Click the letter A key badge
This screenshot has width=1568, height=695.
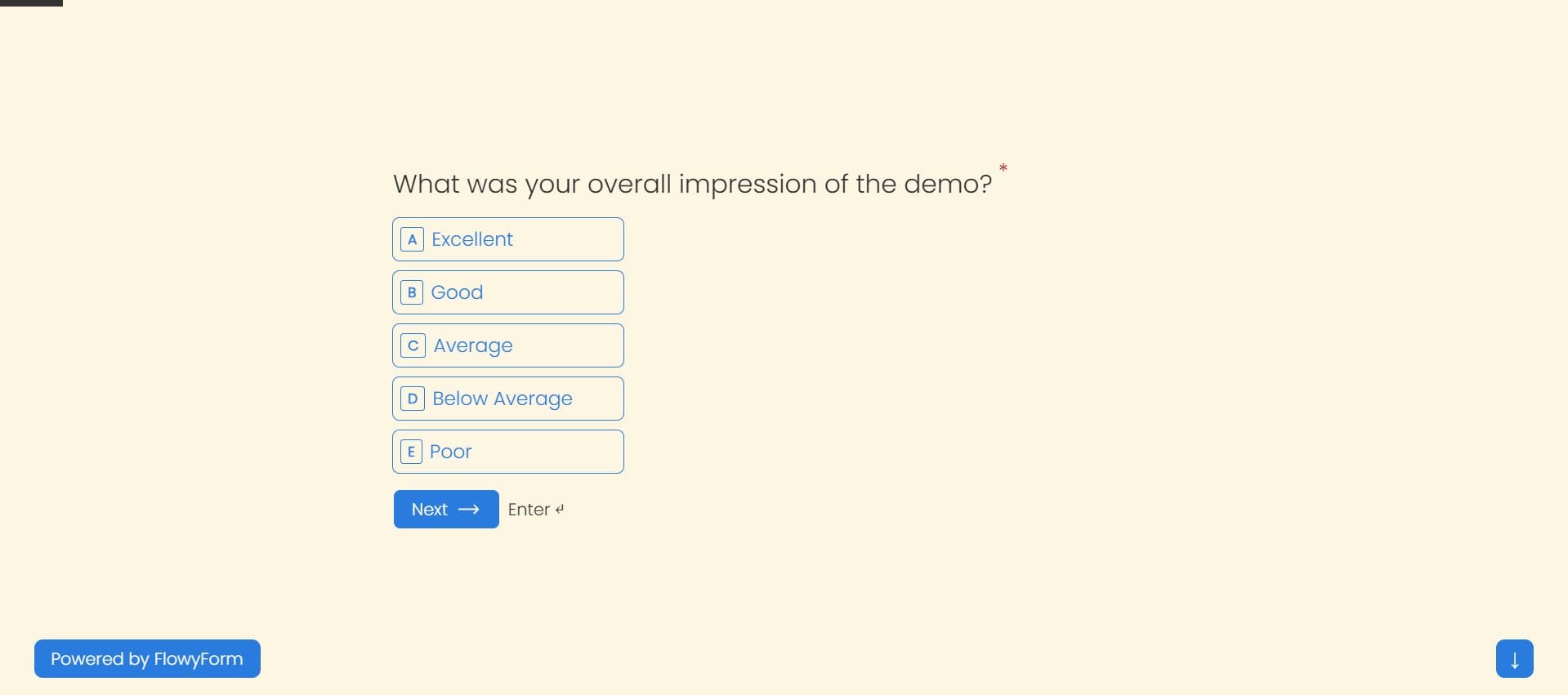pos(412,239)
